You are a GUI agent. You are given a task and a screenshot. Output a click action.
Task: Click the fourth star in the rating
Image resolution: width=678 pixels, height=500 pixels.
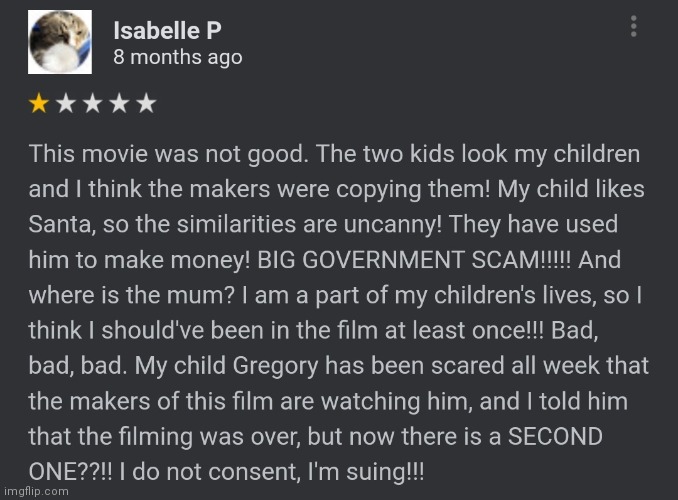tap(119, 103)
